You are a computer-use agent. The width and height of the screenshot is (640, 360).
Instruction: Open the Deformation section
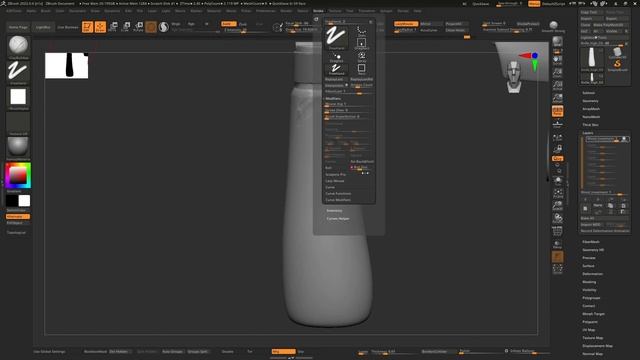[x=593, y=274]
